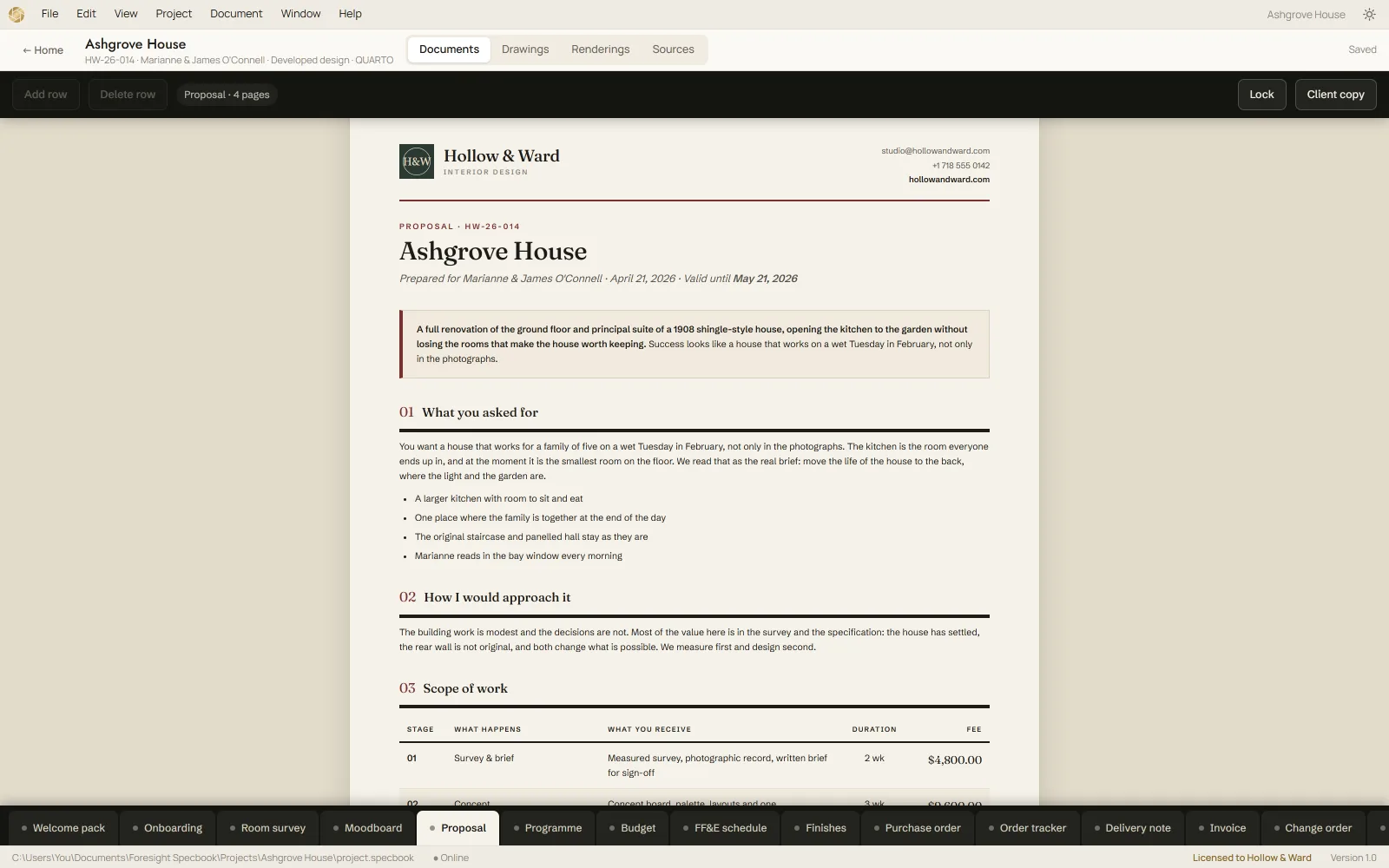This screenshot has width=1389, height=868.
Task: Click the Delete row button
Action: click(x=128, y=95)
